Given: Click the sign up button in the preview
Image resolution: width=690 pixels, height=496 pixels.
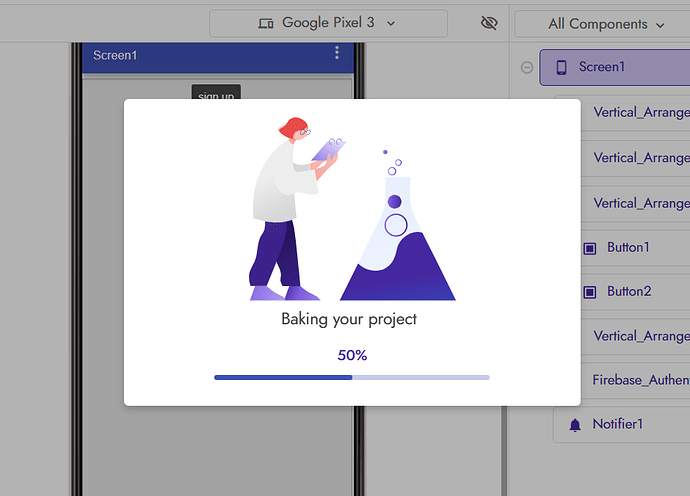Looking at the screenshot, I should tap(216, 93).
